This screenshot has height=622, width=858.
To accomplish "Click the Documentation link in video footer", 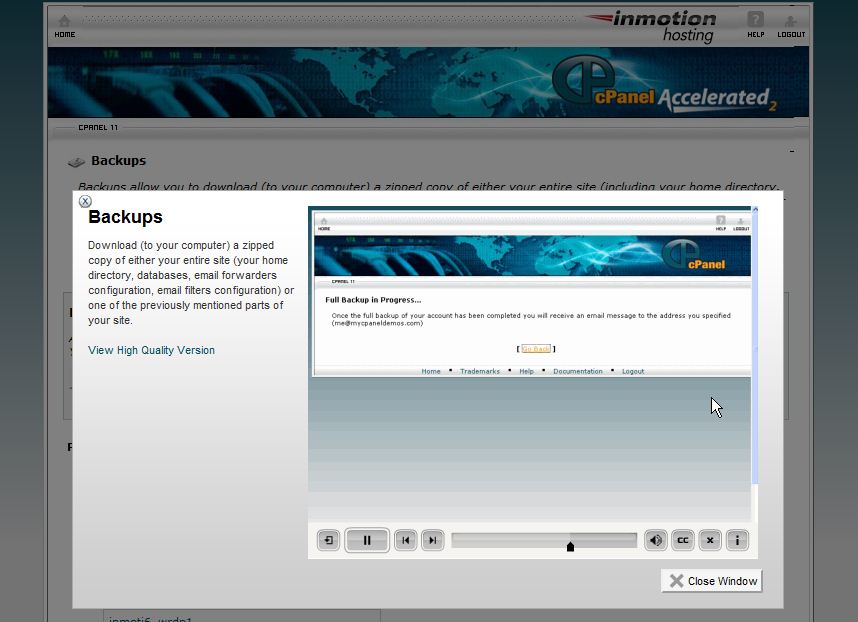I will point(577,371).
